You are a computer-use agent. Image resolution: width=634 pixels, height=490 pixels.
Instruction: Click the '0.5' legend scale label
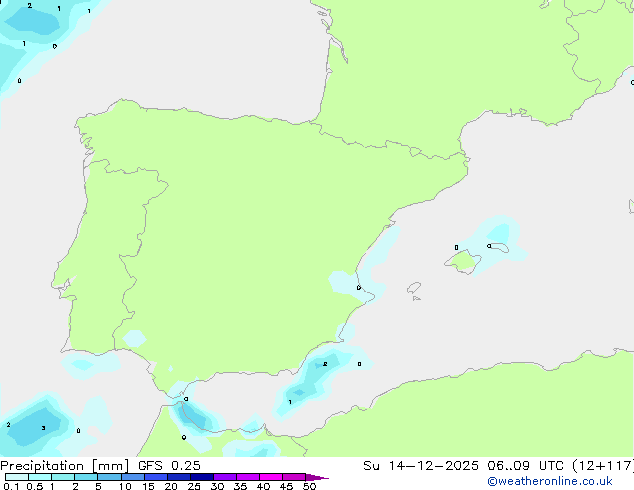tap(35, 486)
